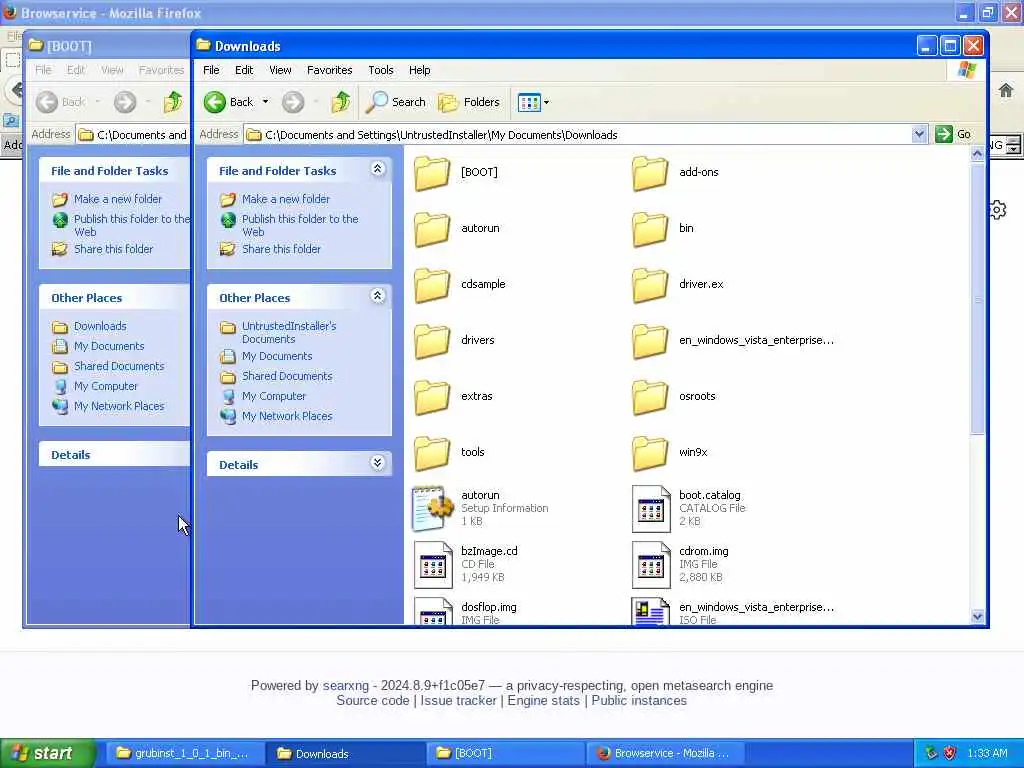Open the View menu in Downloads
This screenshot has width=1024, height=768.
pos(280,70)
